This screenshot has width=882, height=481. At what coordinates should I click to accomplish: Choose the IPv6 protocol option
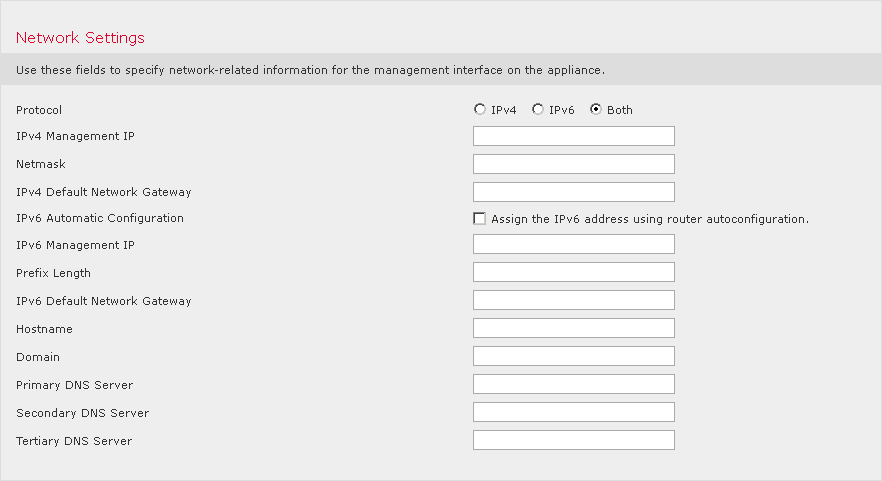539,110
